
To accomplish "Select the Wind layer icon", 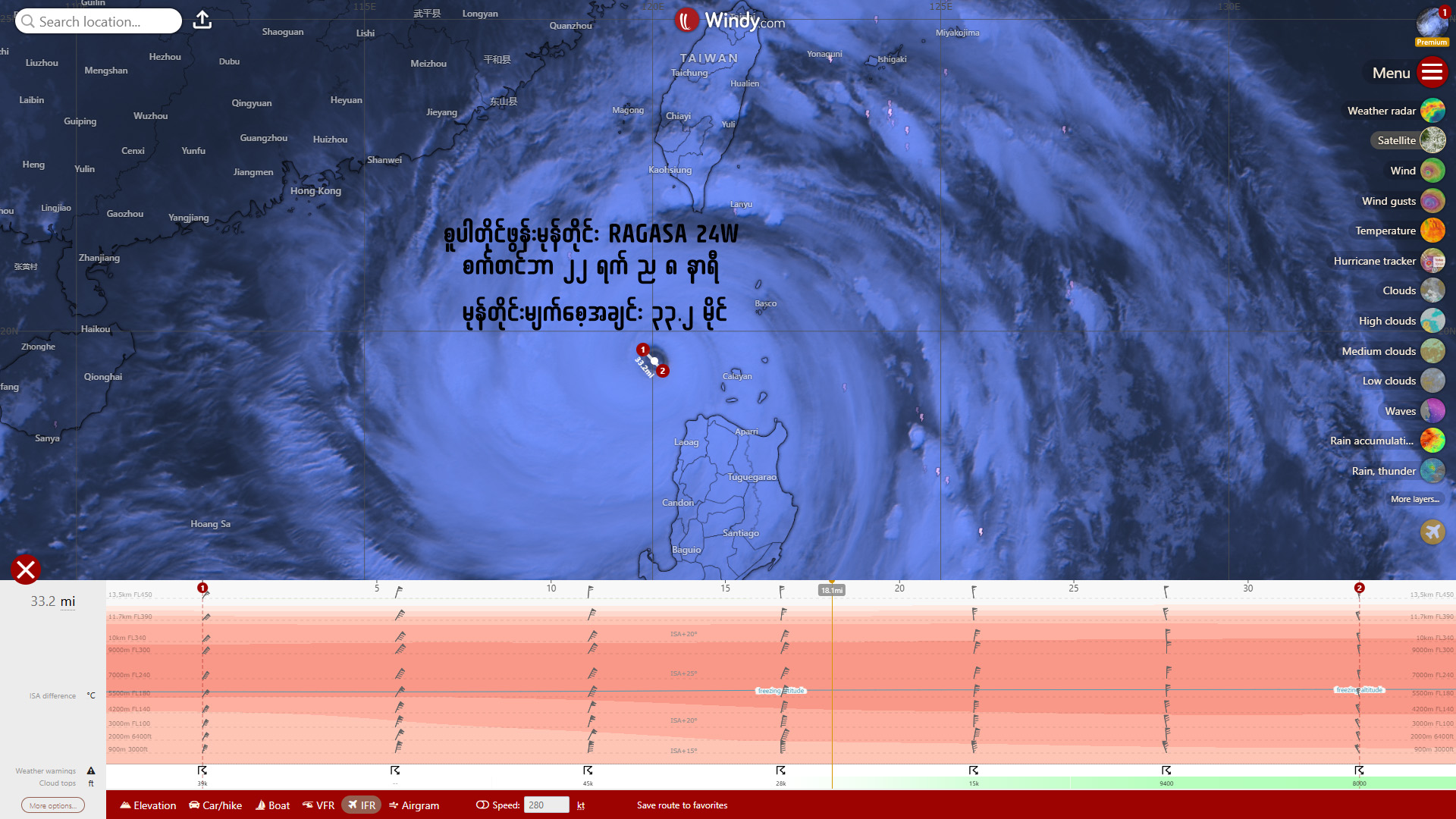I will click(x=1432, y=171).
